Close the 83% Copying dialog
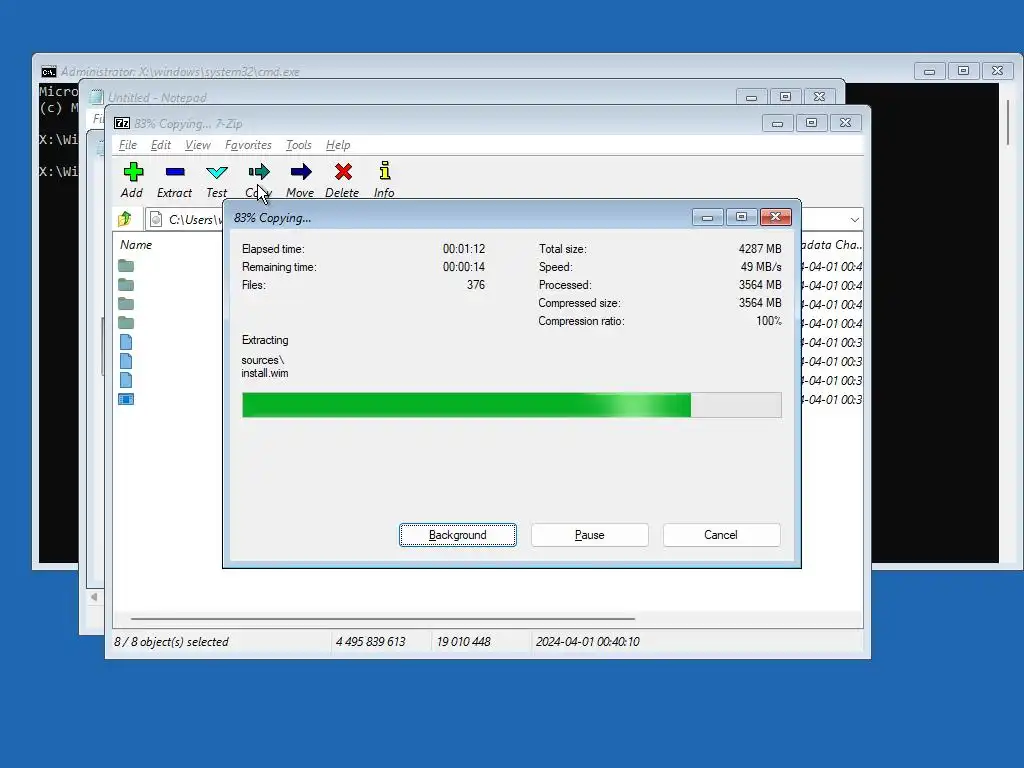The image size is (1024, 768). pyautogui.click(x=776, y=217)
